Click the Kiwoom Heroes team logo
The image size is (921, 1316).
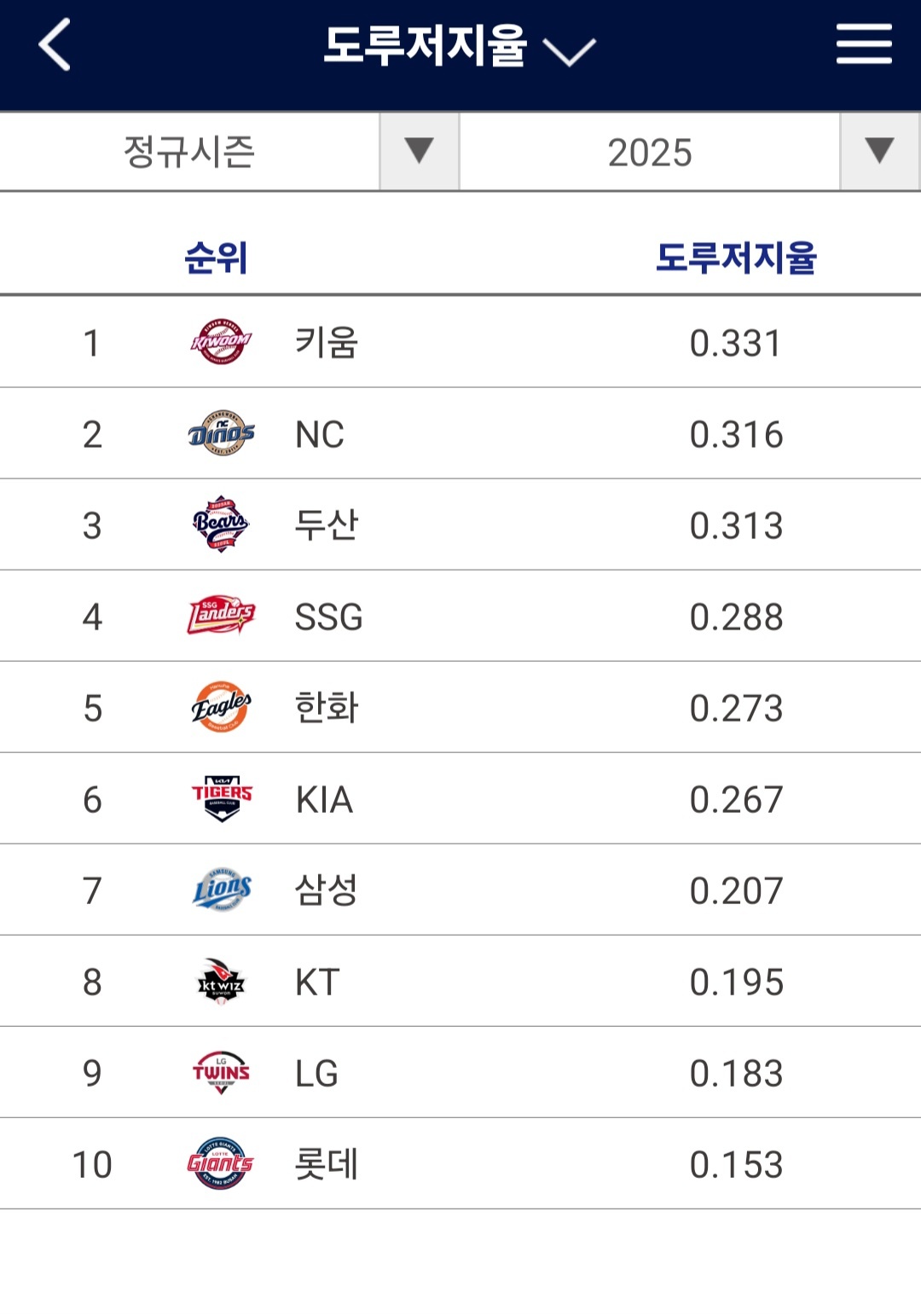221,342
